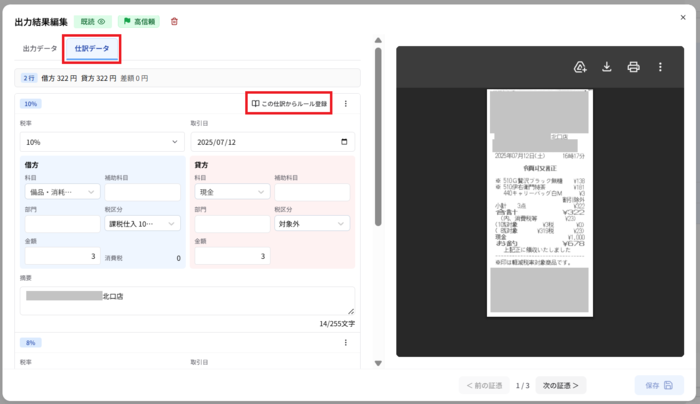Viewport: 700px width, 404px height.
Task: Toggle the 高信頼 flag badge
Action: coord(139,21)
